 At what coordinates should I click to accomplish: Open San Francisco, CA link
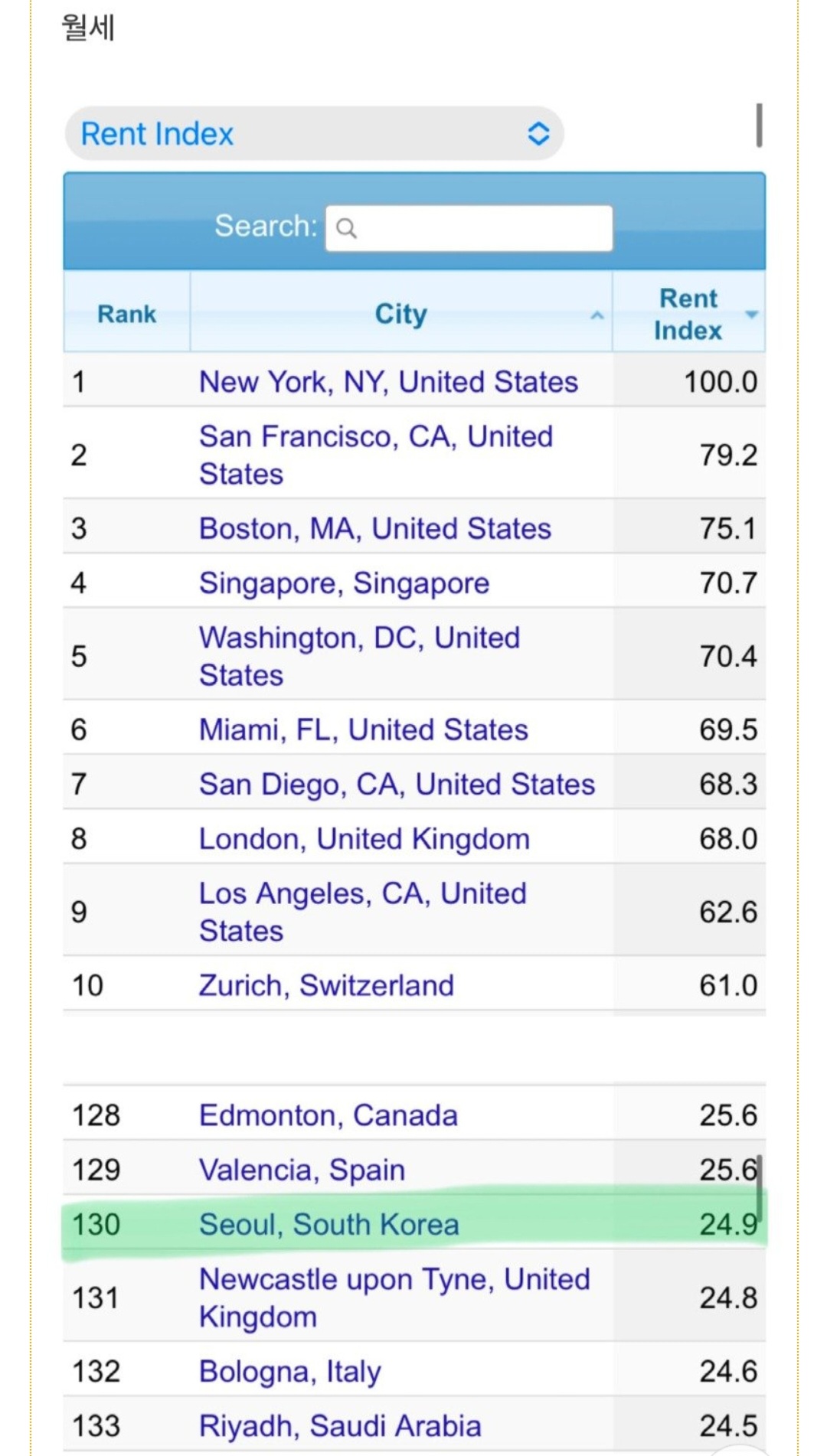click(x=376, y=455)
